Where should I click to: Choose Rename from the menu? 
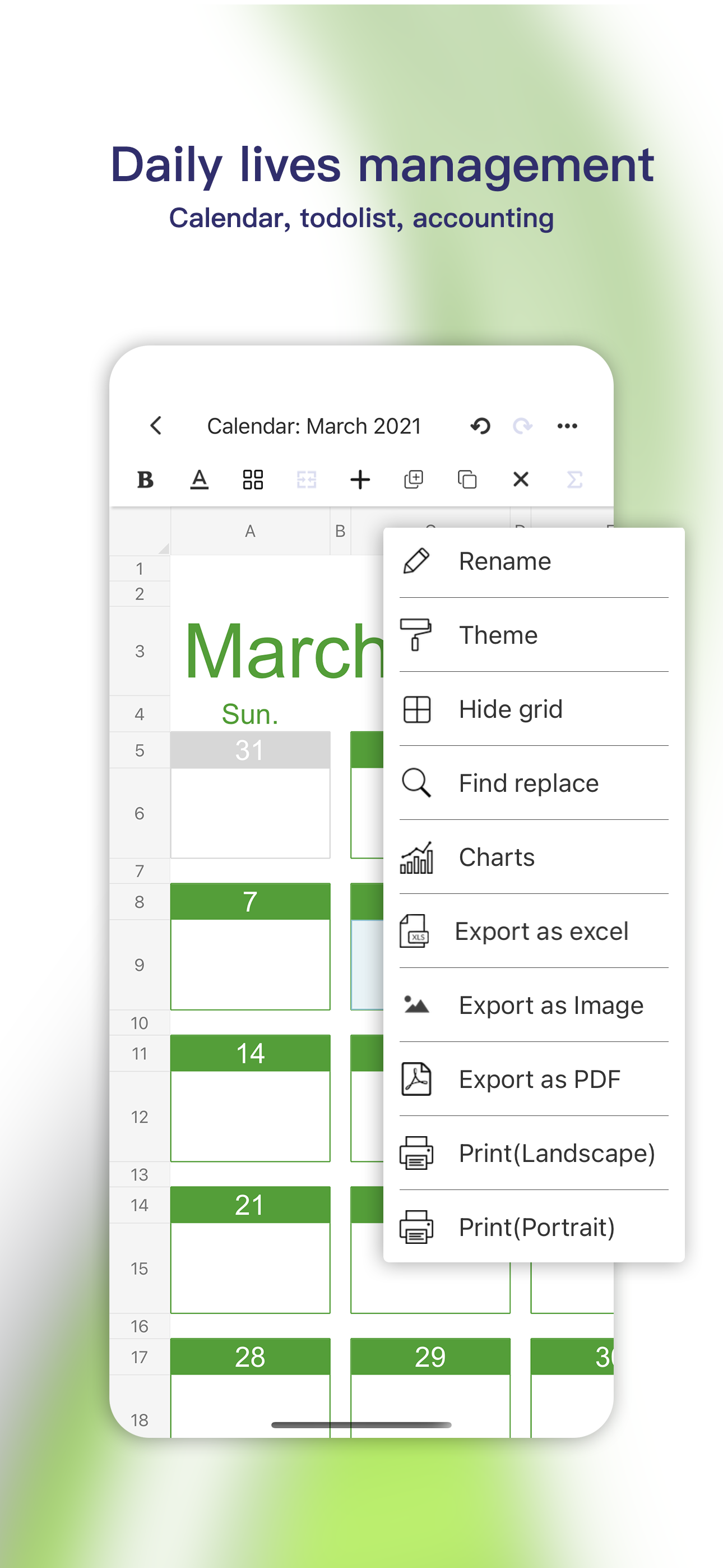(x=534, y=561)
